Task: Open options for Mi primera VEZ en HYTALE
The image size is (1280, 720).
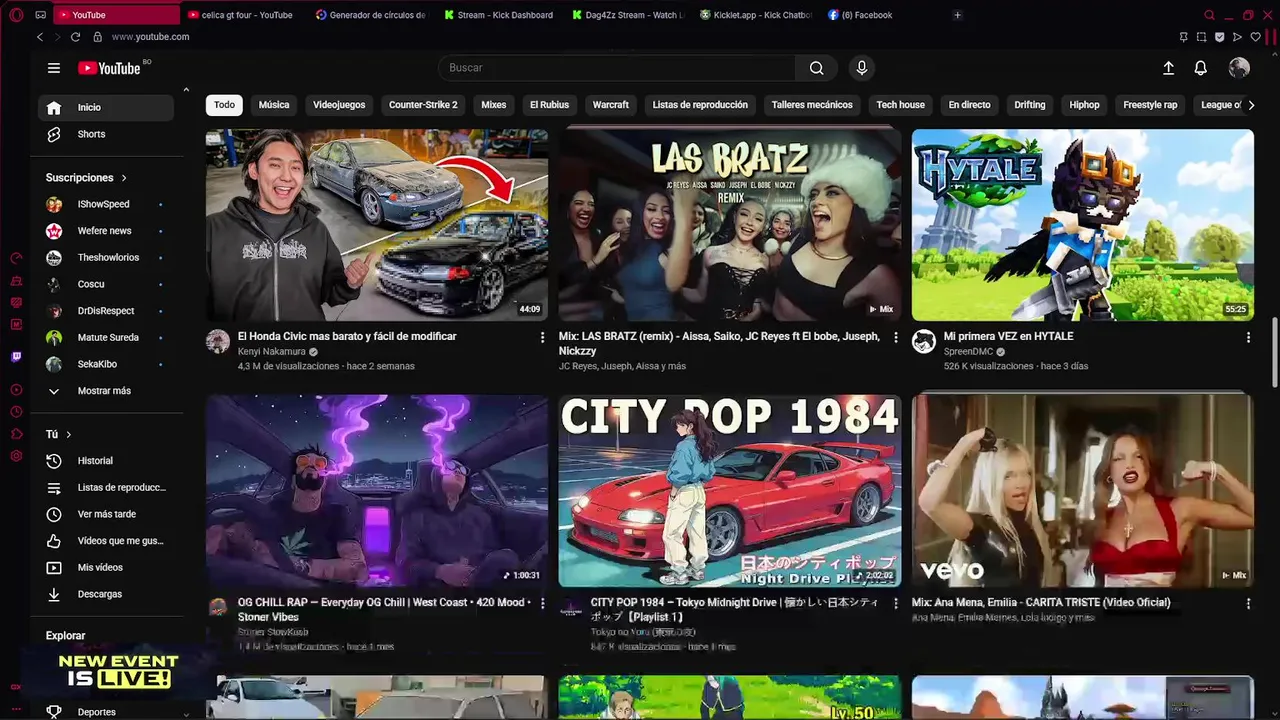Action: pos(1248,337)
